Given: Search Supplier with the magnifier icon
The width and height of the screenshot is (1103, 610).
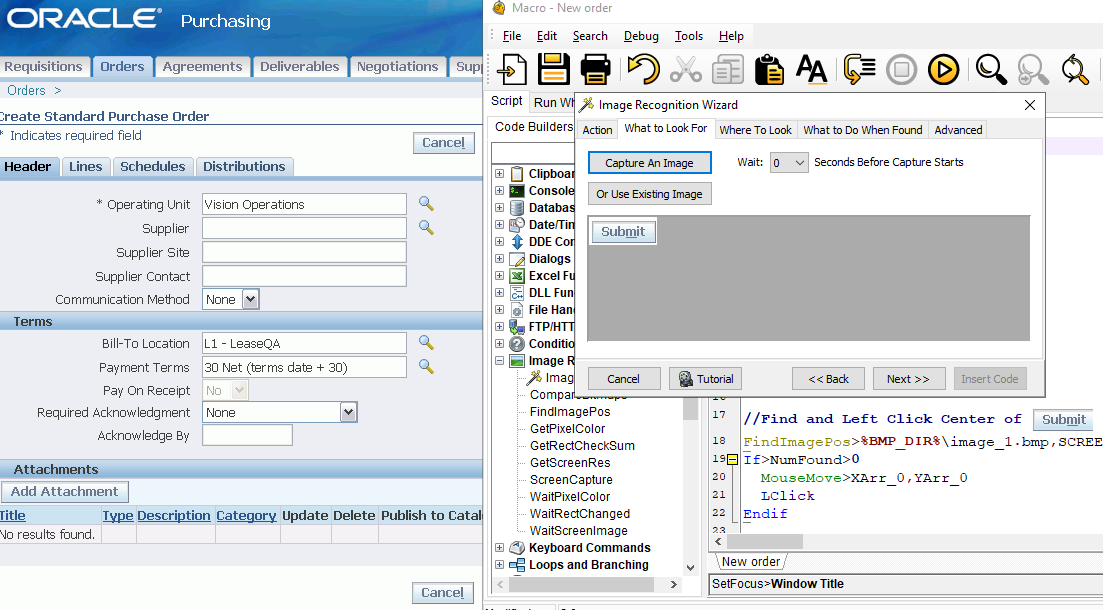Looking at the screenshot, I should (426, 227).
